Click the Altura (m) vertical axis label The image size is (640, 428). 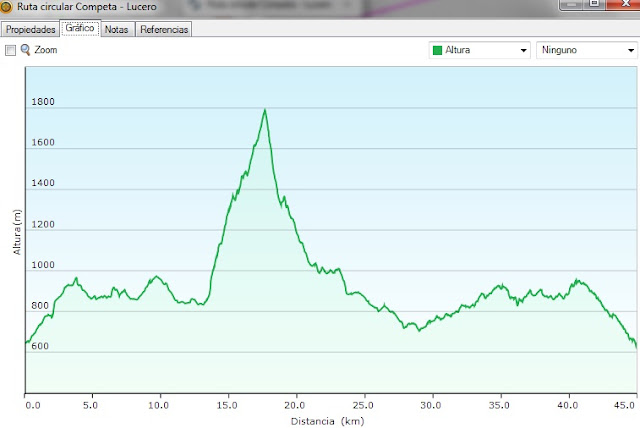[x=16, y=232]
